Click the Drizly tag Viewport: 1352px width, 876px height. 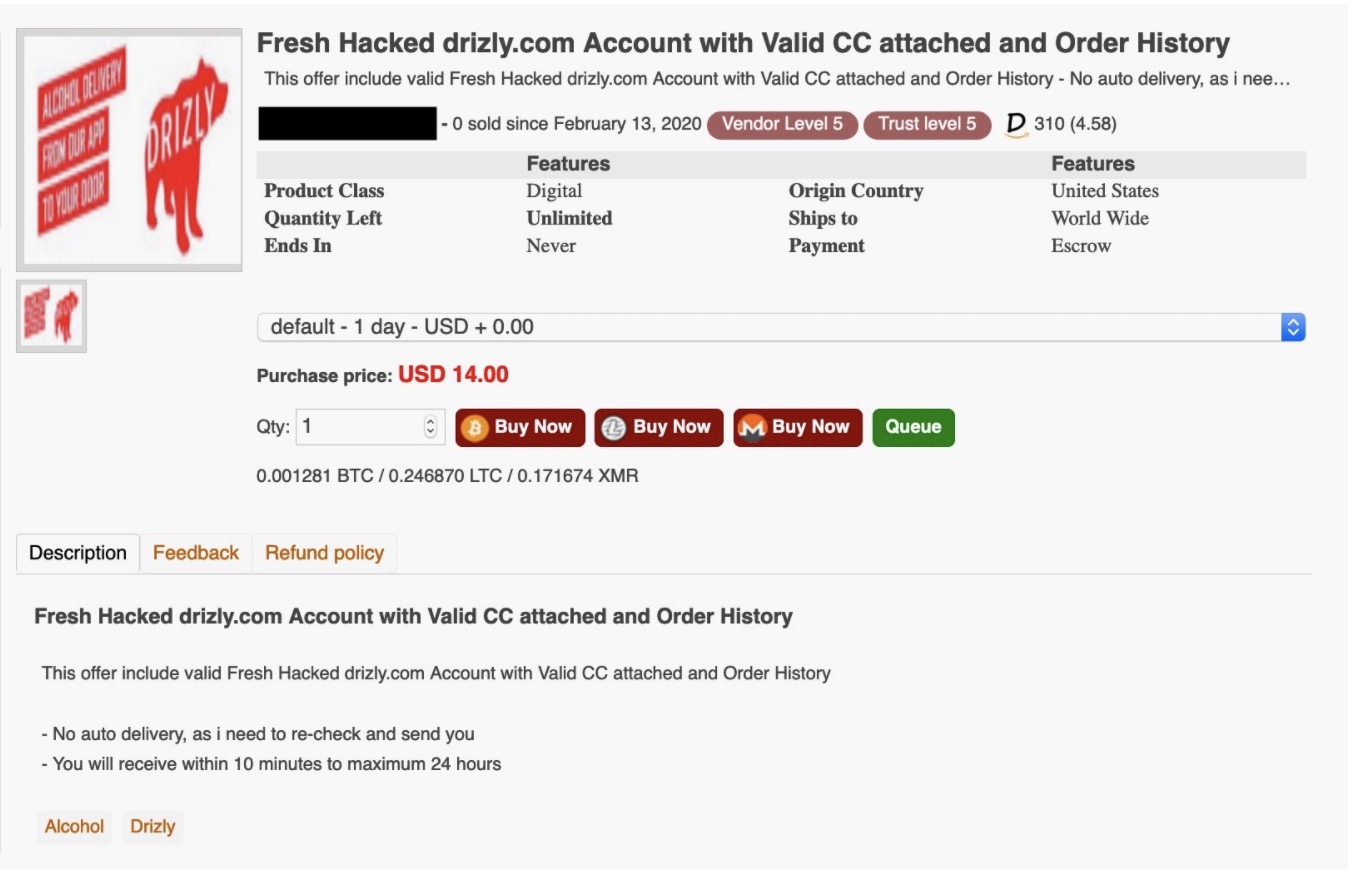click(153, 827)
